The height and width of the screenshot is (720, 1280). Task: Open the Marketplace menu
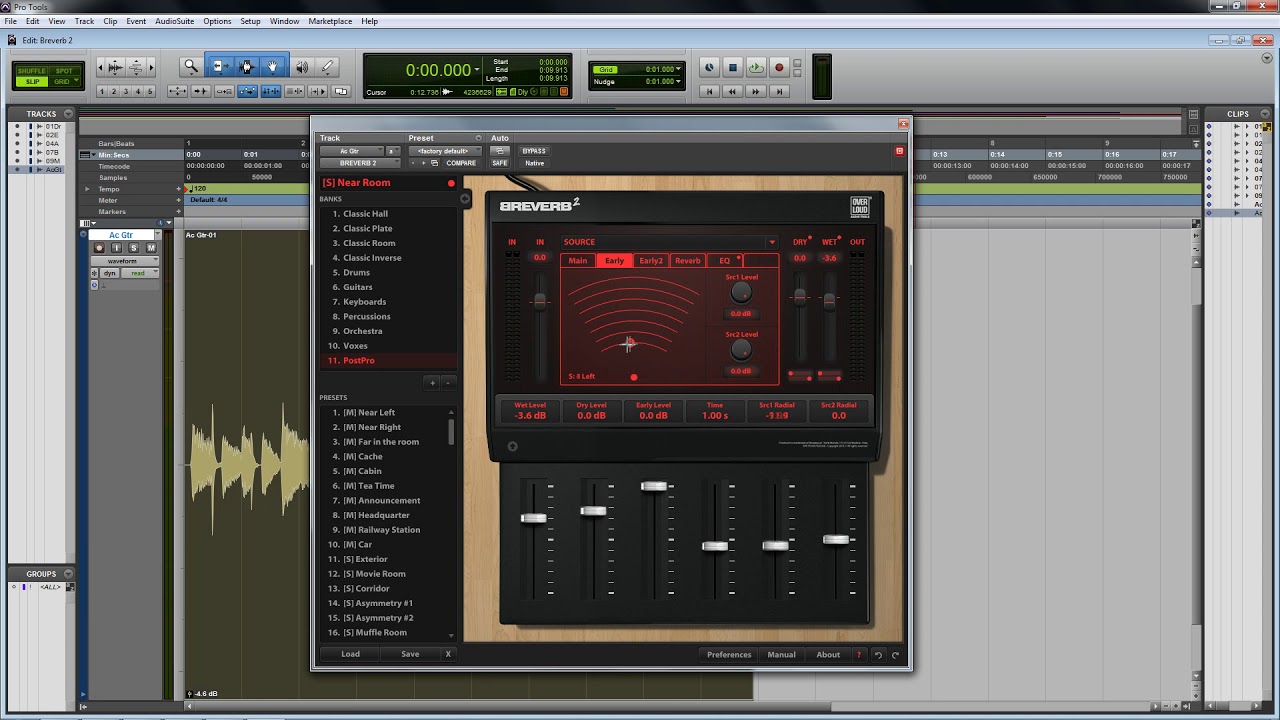(330, 21)
